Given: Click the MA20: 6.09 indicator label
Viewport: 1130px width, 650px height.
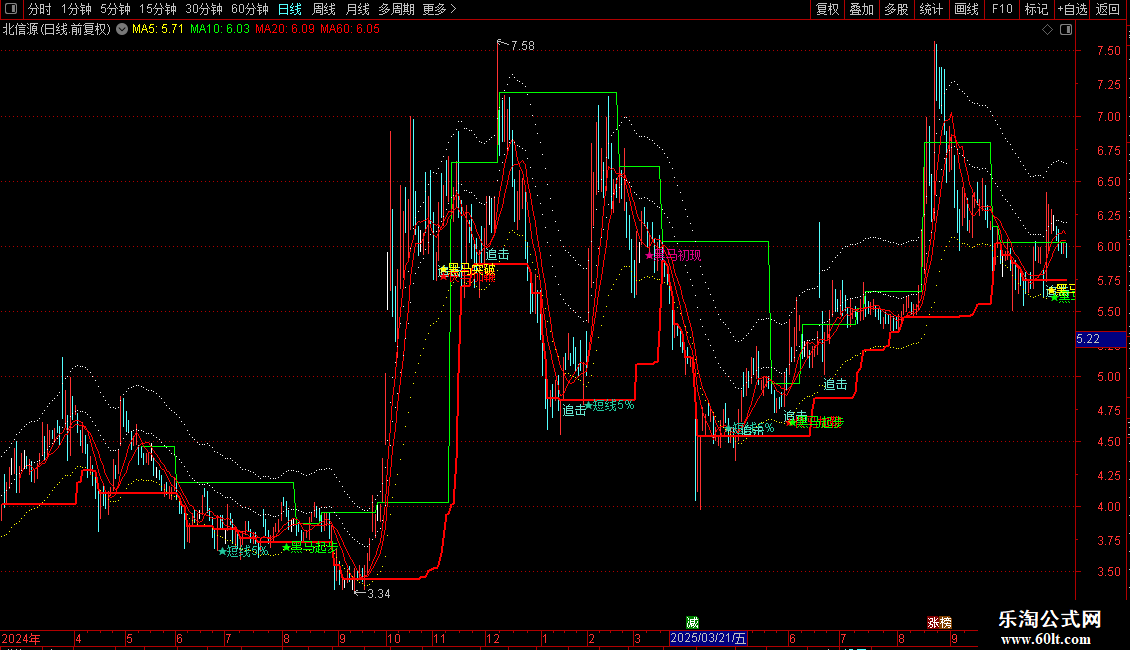Looking at the screenshot, I should [x=285, y=29].
